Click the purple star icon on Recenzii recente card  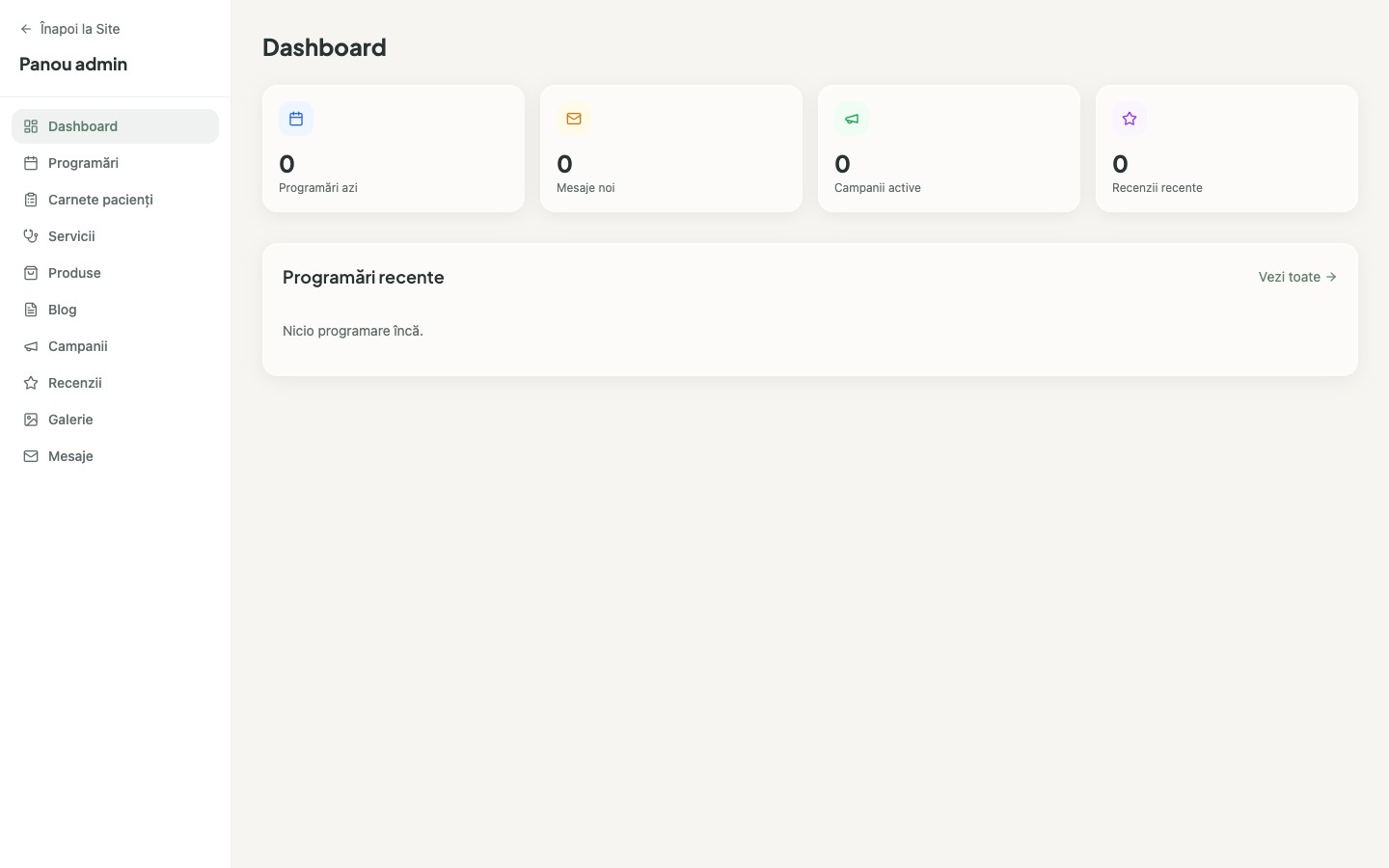(x=1130, y=119)
